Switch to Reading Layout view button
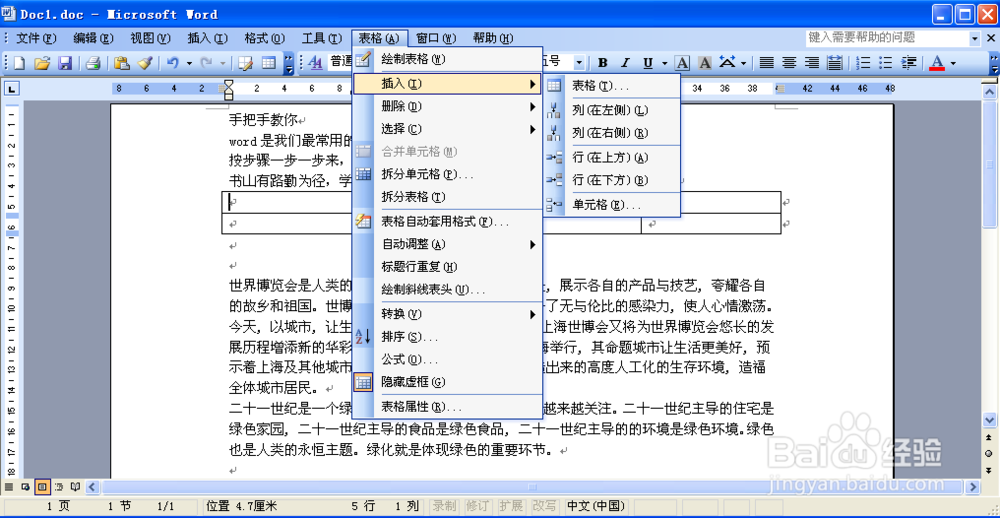 75,487
